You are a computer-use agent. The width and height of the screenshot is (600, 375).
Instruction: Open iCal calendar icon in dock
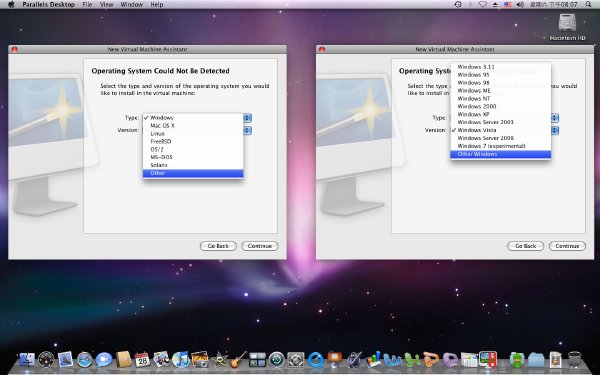click(x=142, y=360)
